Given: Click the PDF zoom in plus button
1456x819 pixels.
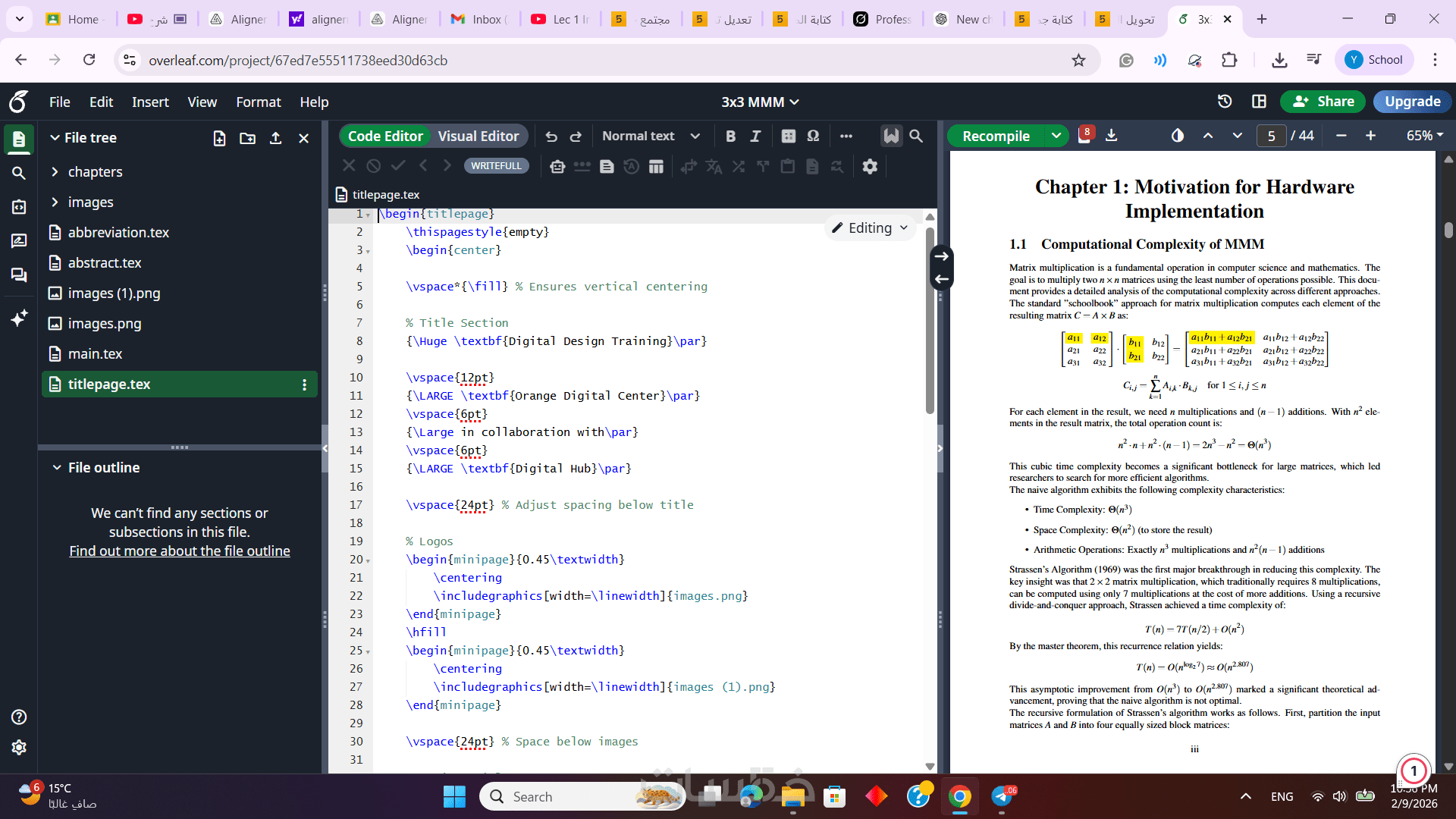Looking at the screenshot, I should pos(1370,136).
